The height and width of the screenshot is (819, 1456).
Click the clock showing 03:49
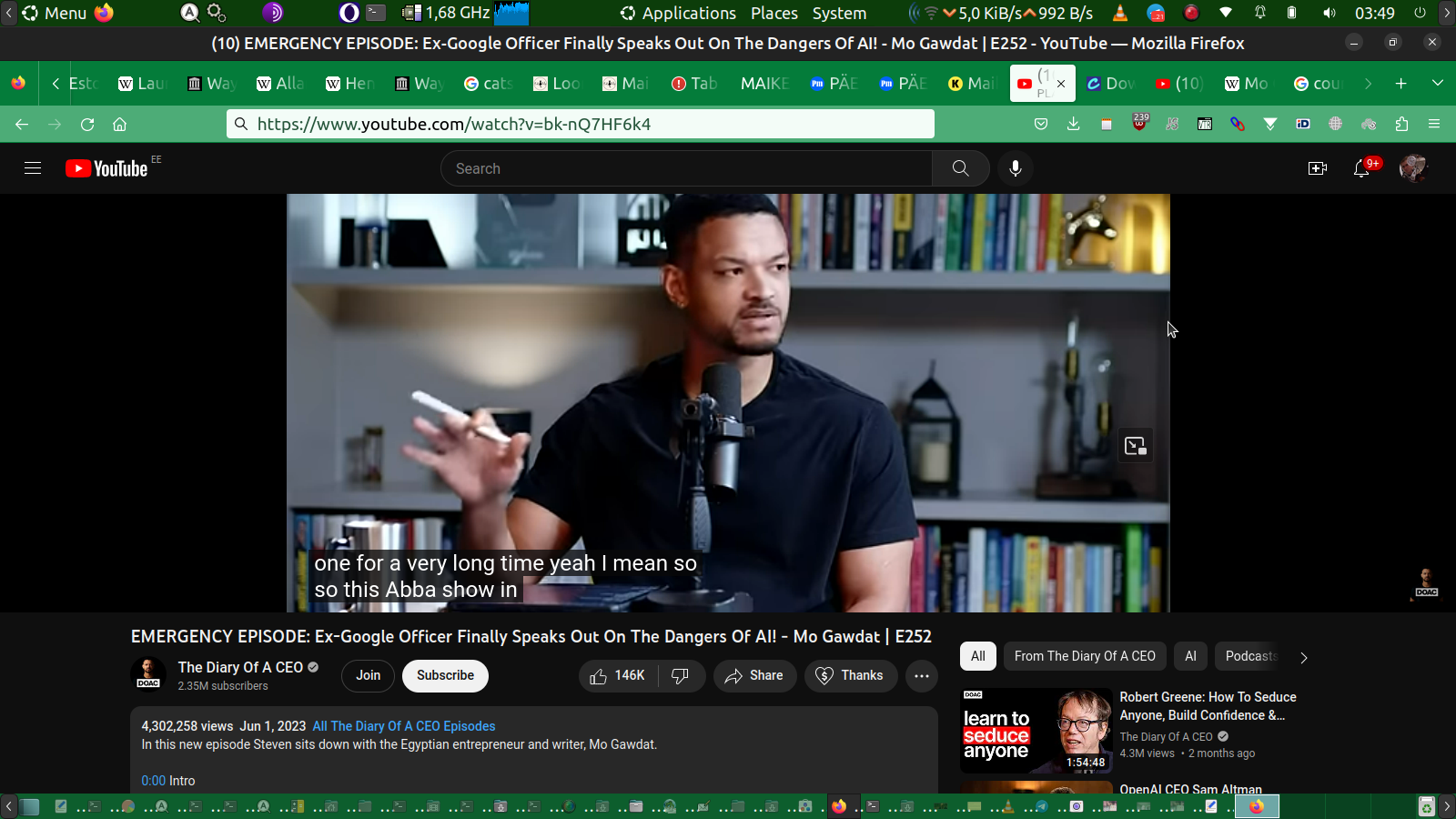[x=1375, y=13]
